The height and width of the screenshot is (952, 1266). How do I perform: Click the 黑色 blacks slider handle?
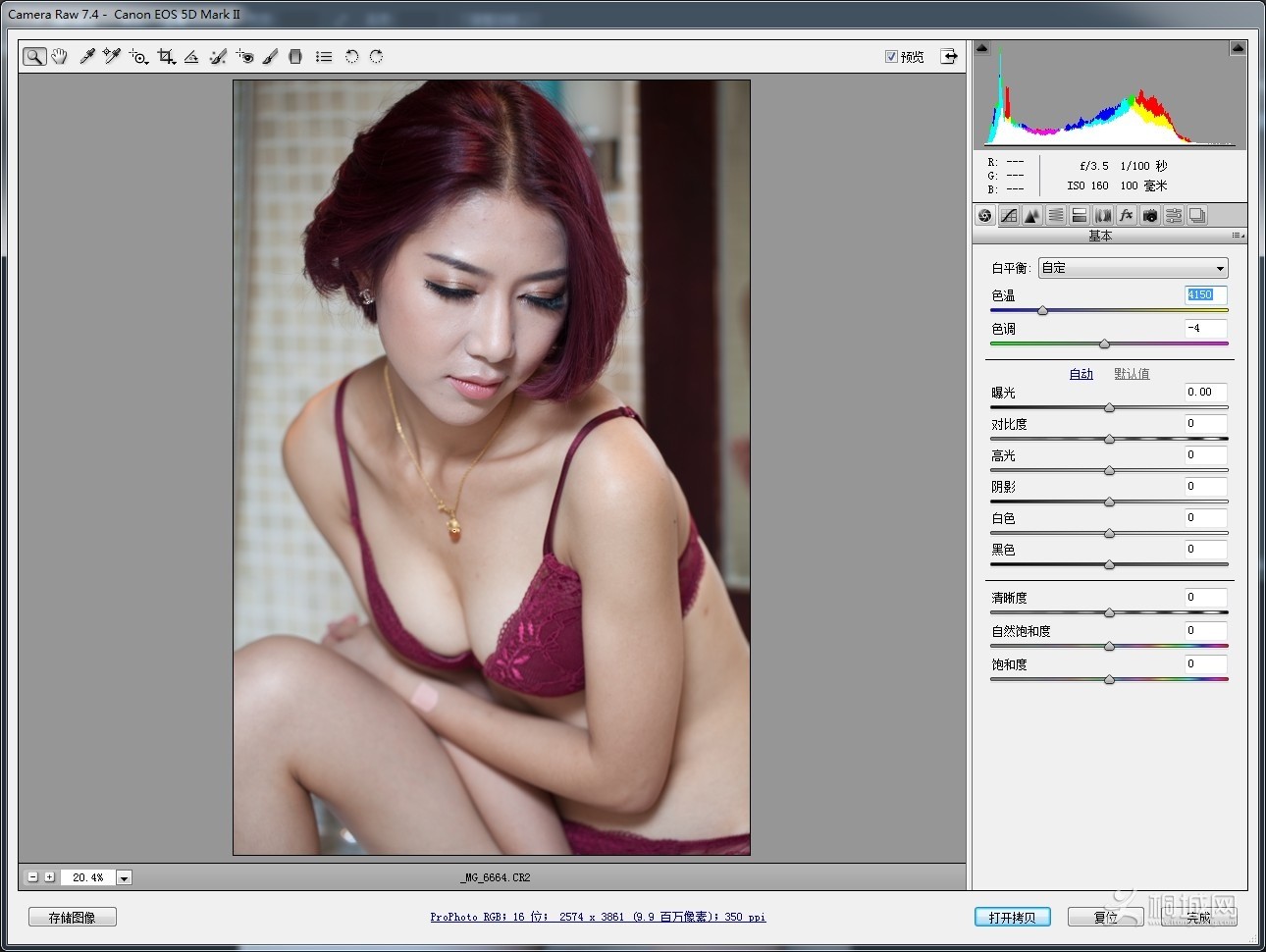[x=1109, y=565]
